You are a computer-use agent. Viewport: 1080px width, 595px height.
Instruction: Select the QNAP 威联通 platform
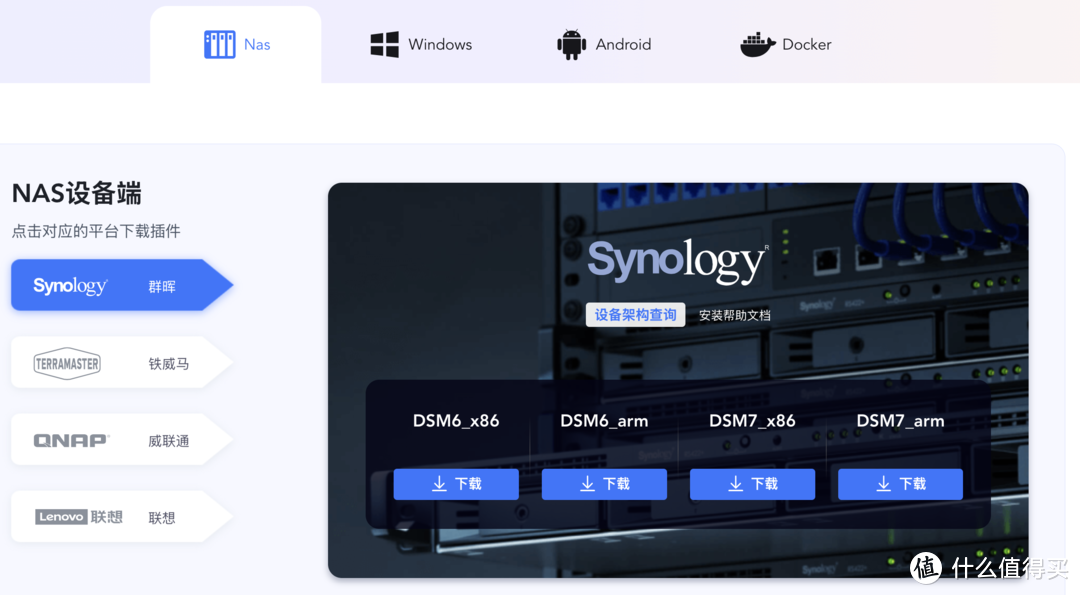click(x=122, y=440)
